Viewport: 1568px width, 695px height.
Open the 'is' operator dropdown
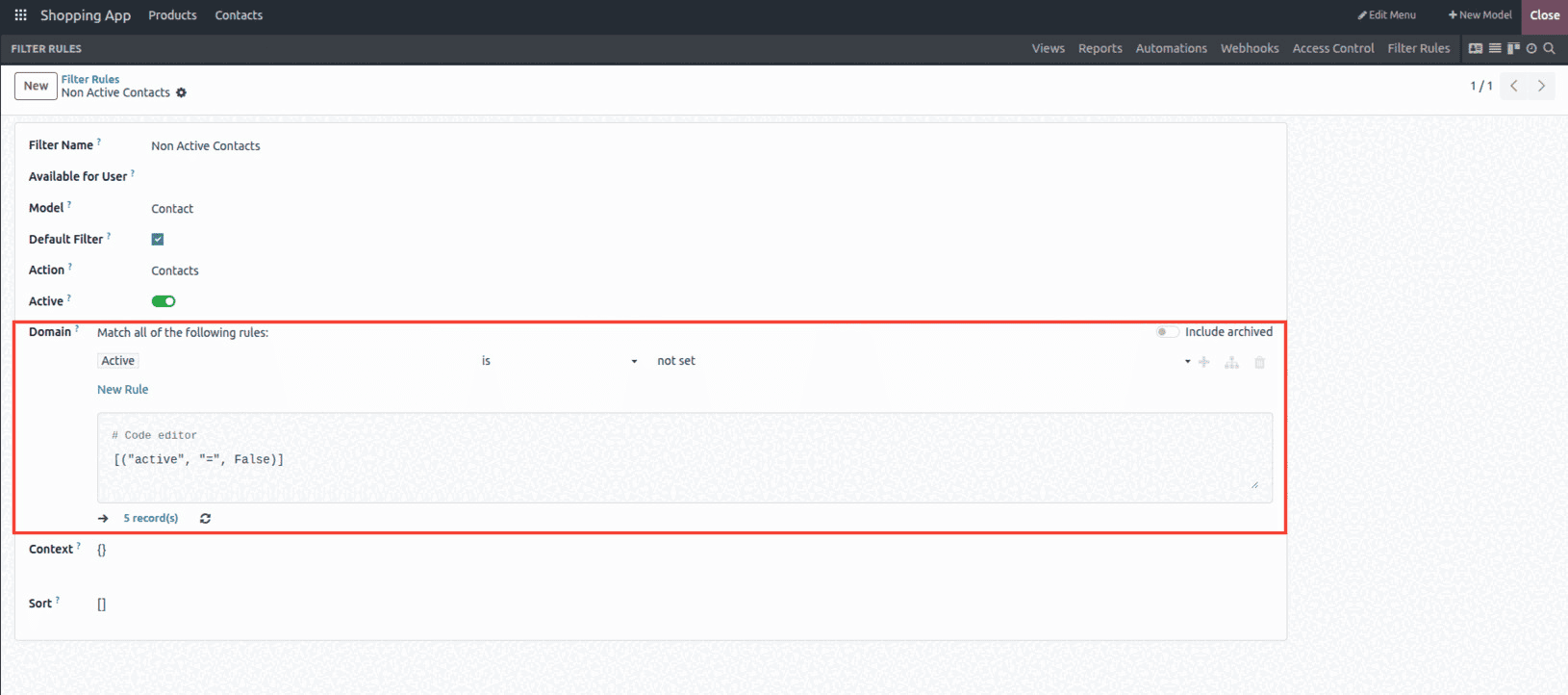click(x=560, y=361)
